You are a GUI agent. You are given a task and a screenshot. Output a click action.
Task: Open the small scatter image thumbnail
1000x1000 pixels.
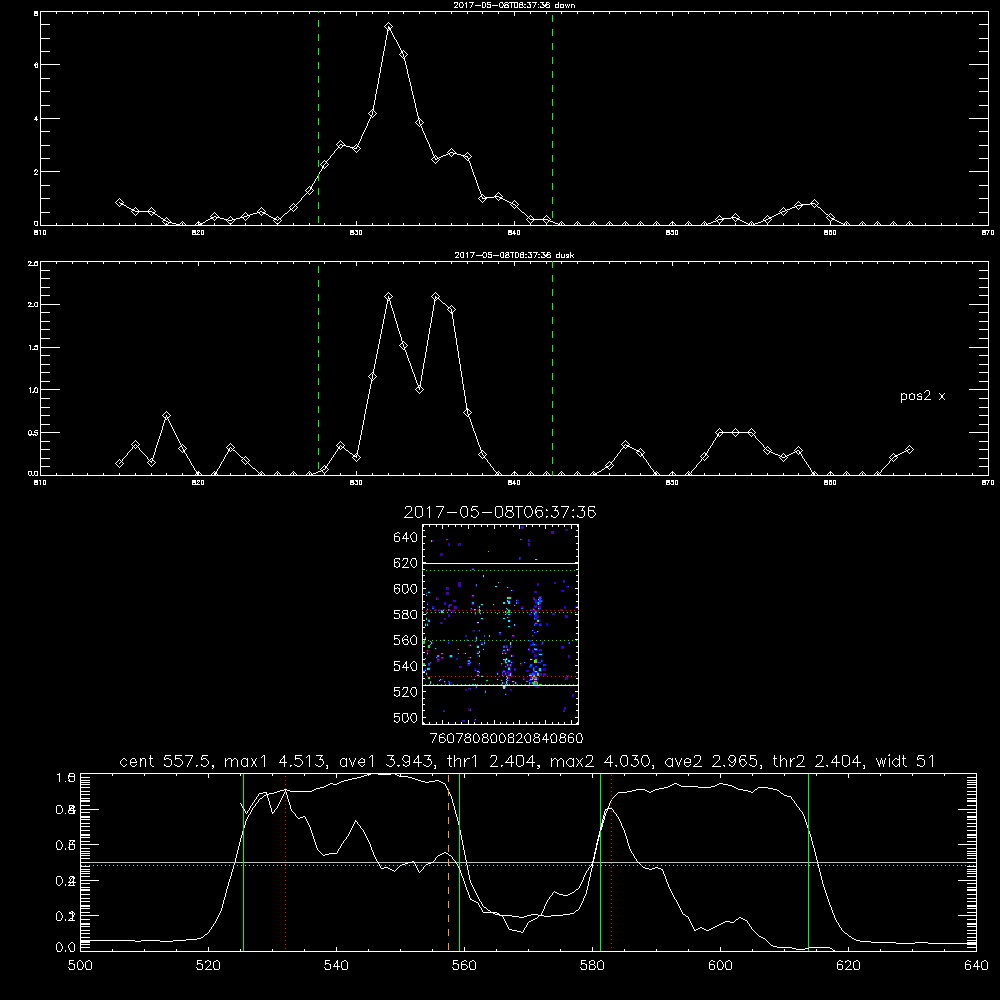coord(500,624)
